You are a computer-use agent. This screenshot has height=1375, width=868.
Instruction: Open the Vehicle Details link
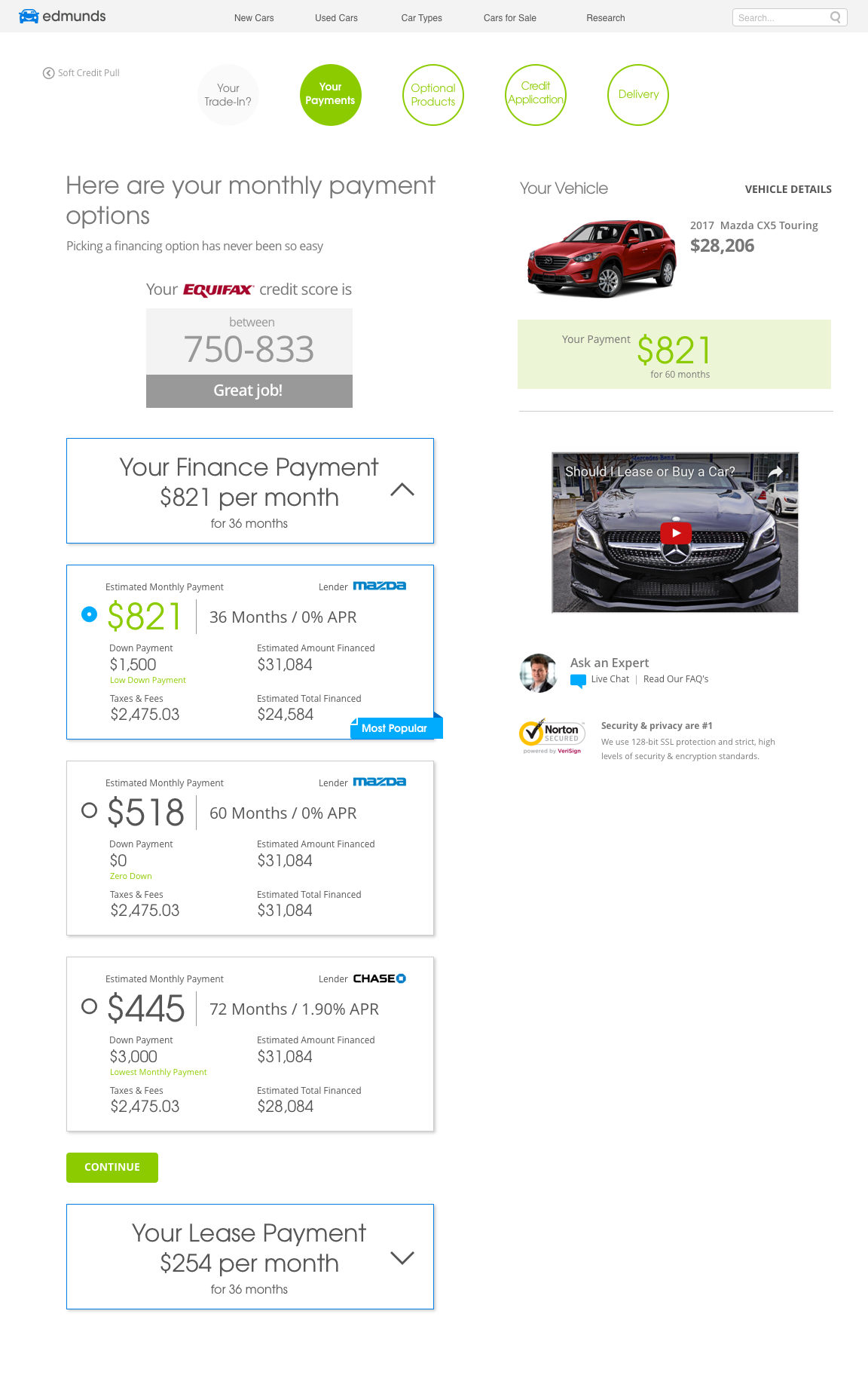click(x=787, y=189)
